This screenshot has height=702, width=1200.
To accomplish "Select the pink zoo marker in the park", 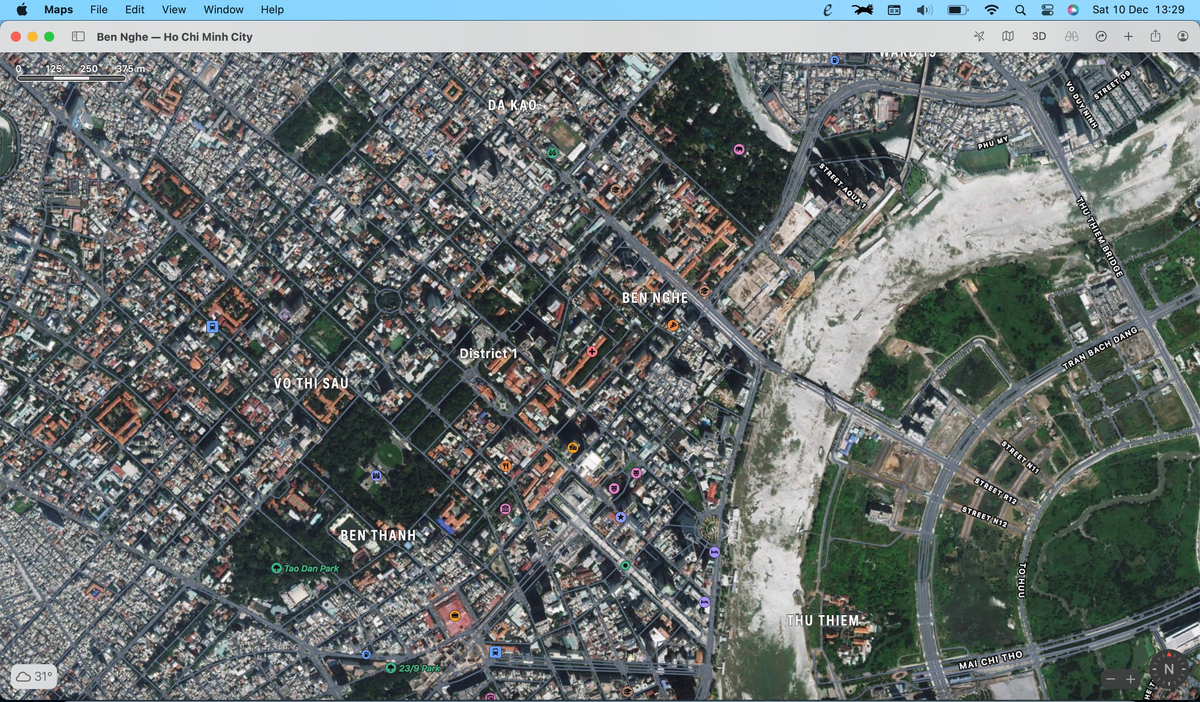I will pyautogui.click(x=738, y=150).
